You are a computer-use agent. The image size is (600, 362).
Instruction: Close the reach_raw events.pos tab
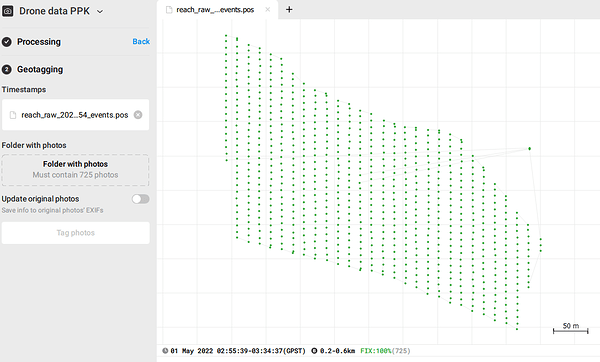point(267,10)
